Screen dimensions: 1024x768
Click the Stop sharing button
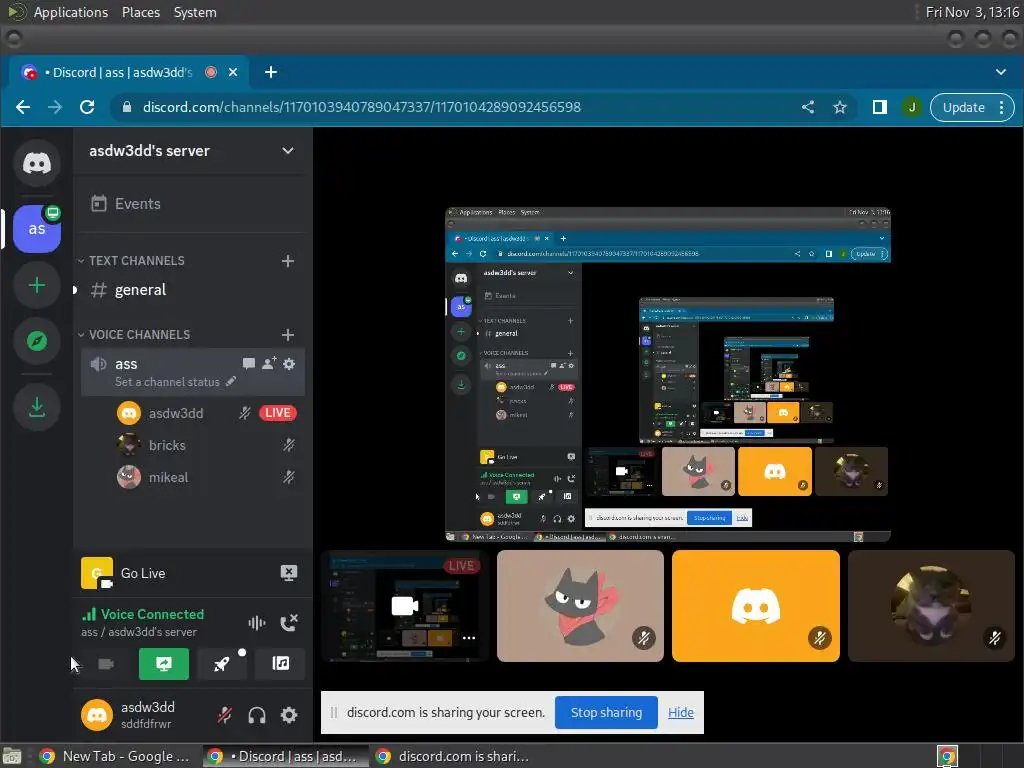pos(606,712)
